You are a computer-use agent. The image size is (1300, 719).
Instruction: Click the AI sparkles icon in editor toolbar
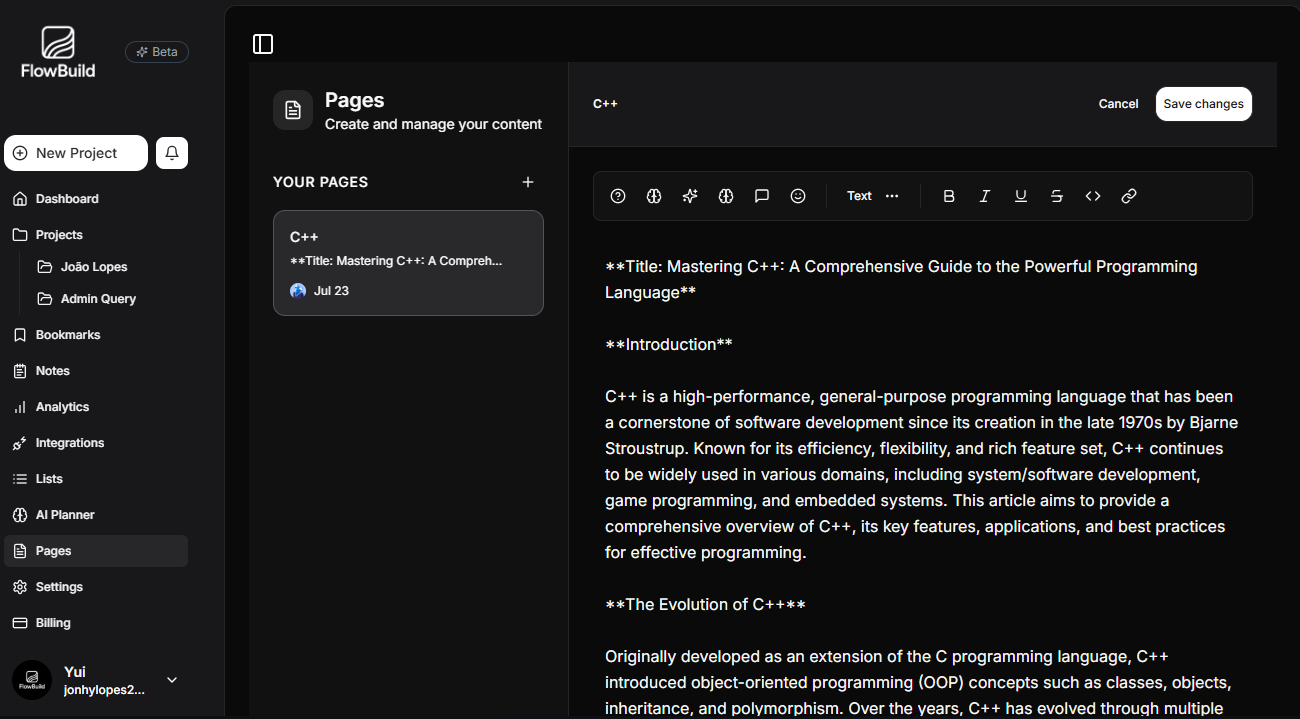coord(690,196)
